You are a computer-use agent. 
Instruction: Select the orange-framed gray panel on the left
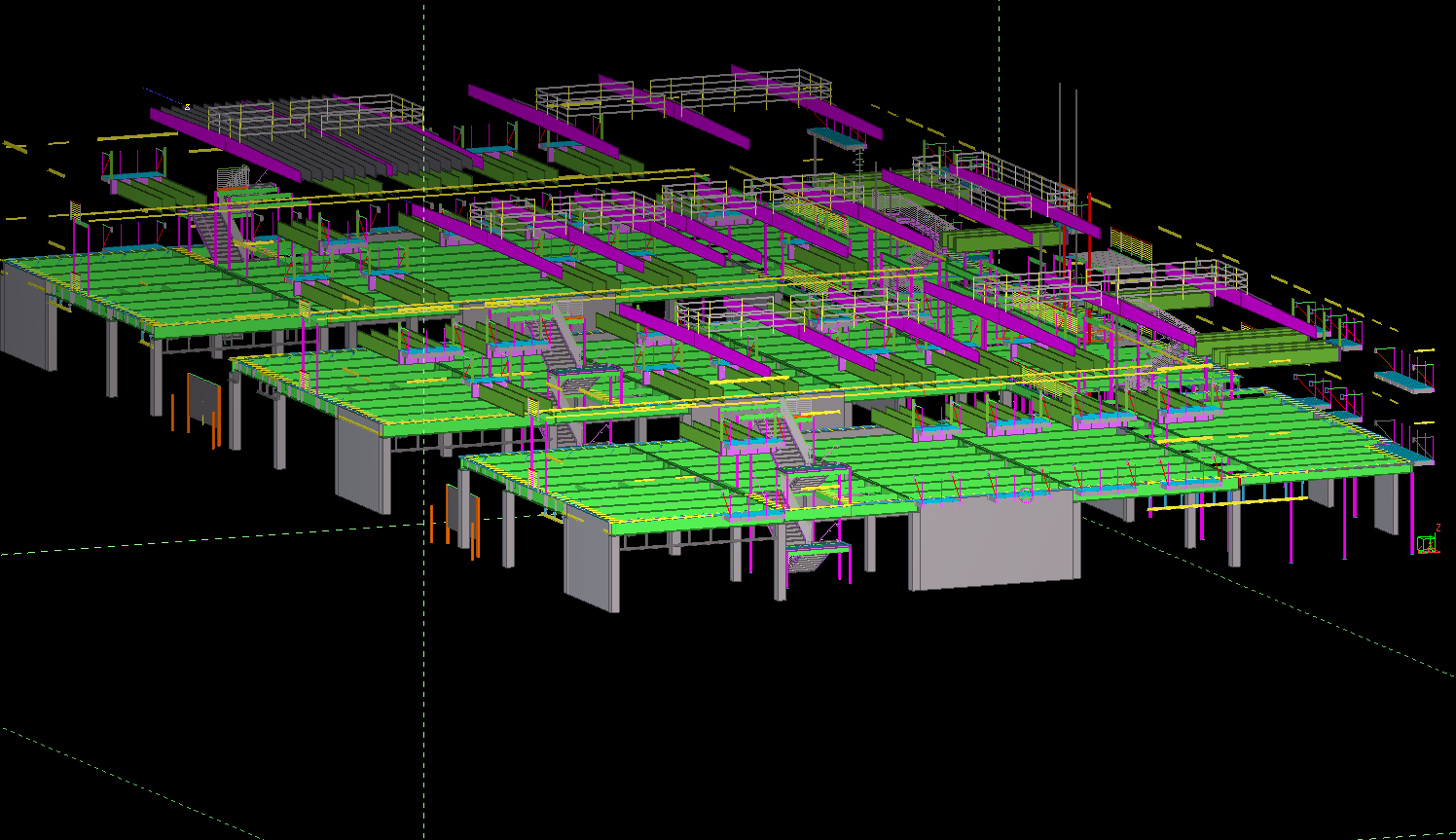click(203, 400)
